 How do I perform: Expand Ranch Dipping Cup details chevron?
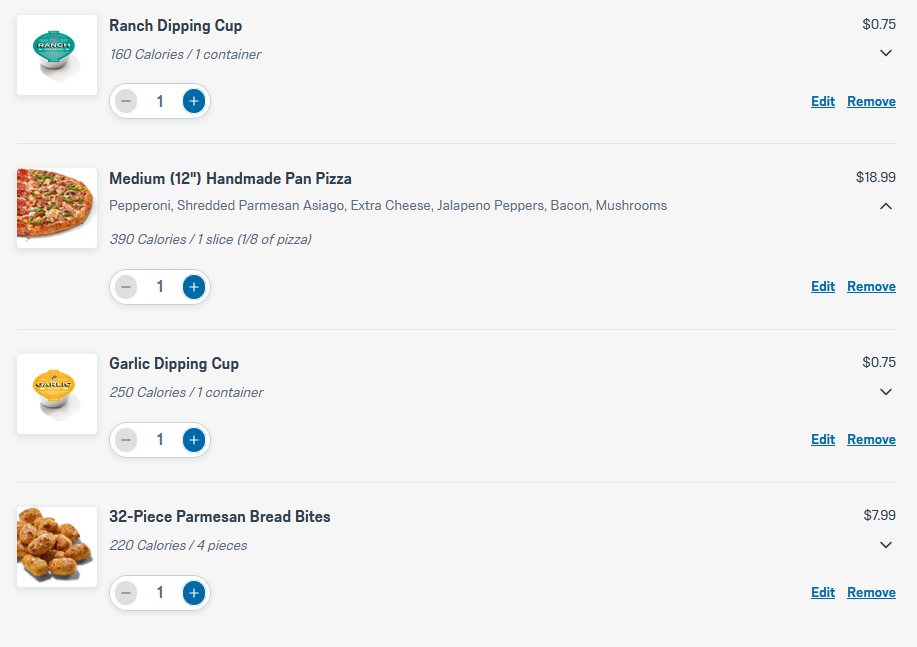click(x=885, y=53)
